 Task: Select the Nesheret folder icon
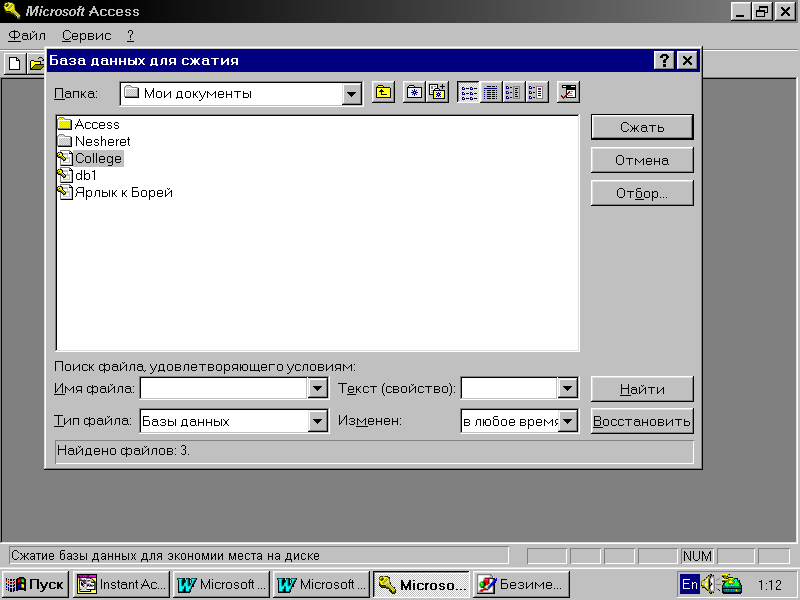pos(65,141)
